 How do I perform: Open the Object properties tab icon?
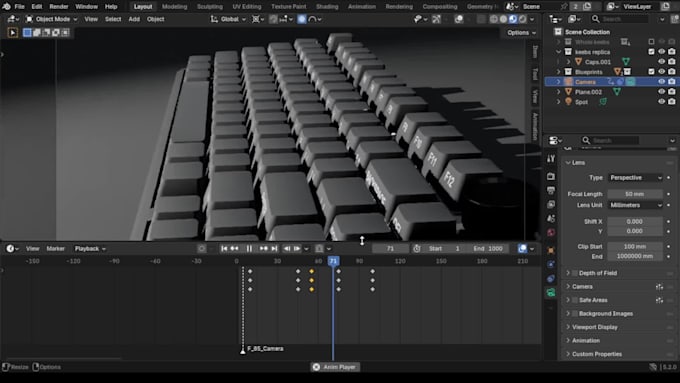(x=551, y=250)
